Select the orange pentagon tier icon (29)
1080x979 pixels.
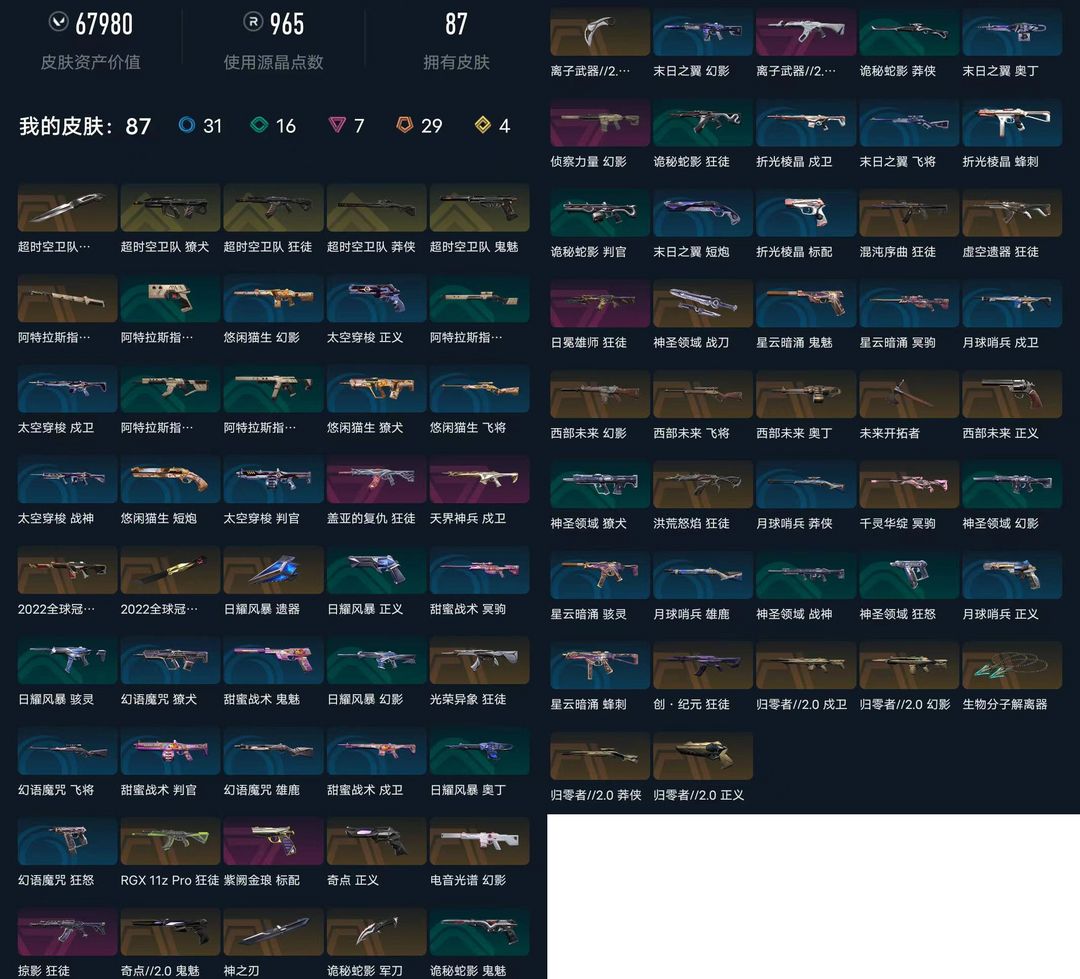coord(404,125)
